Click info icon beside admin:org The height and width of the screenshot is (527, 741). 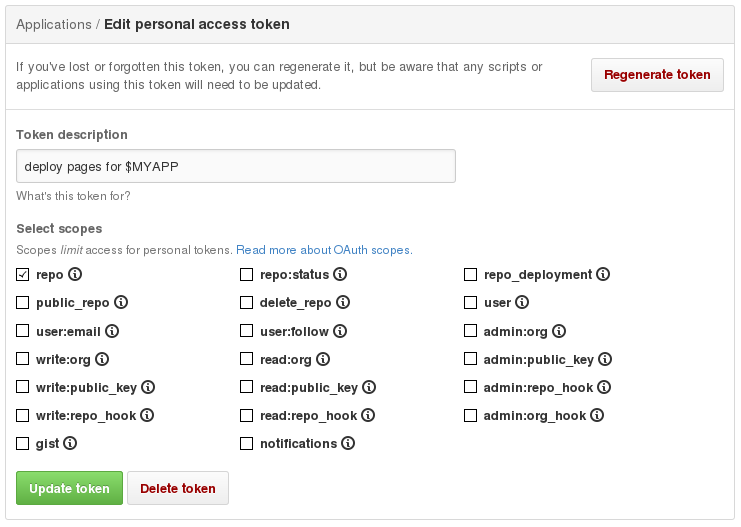pyautogui.click(x=559, y=331)
